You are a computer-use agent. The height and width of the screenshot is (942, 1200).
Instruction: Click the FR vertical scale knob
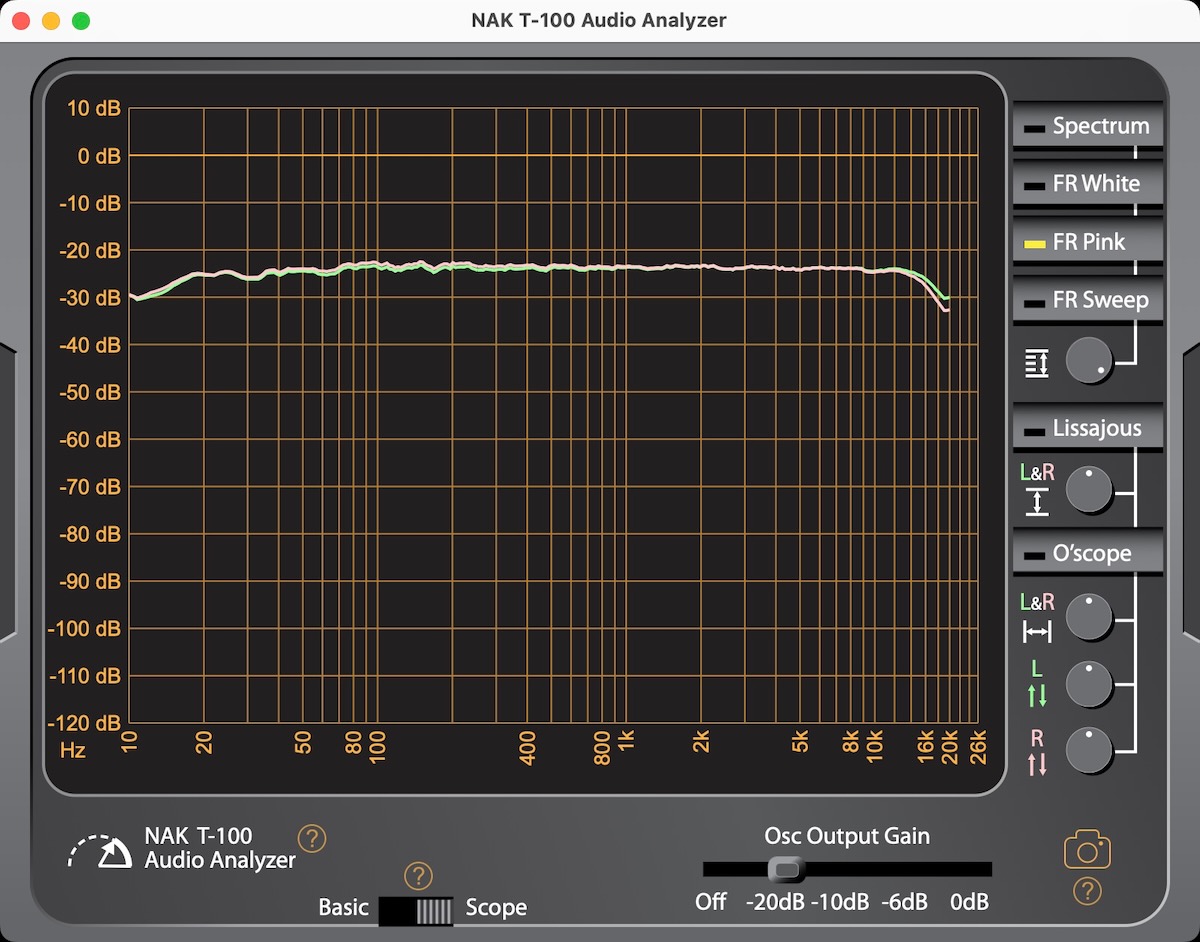point(1090,361)
